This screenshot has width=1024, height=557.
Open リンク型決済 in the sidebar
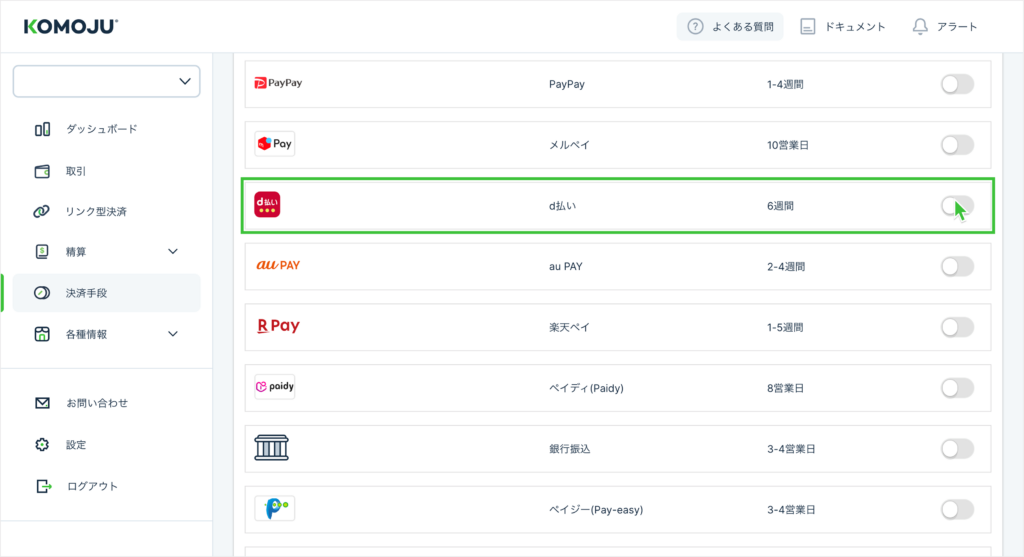tap(96, 212)
